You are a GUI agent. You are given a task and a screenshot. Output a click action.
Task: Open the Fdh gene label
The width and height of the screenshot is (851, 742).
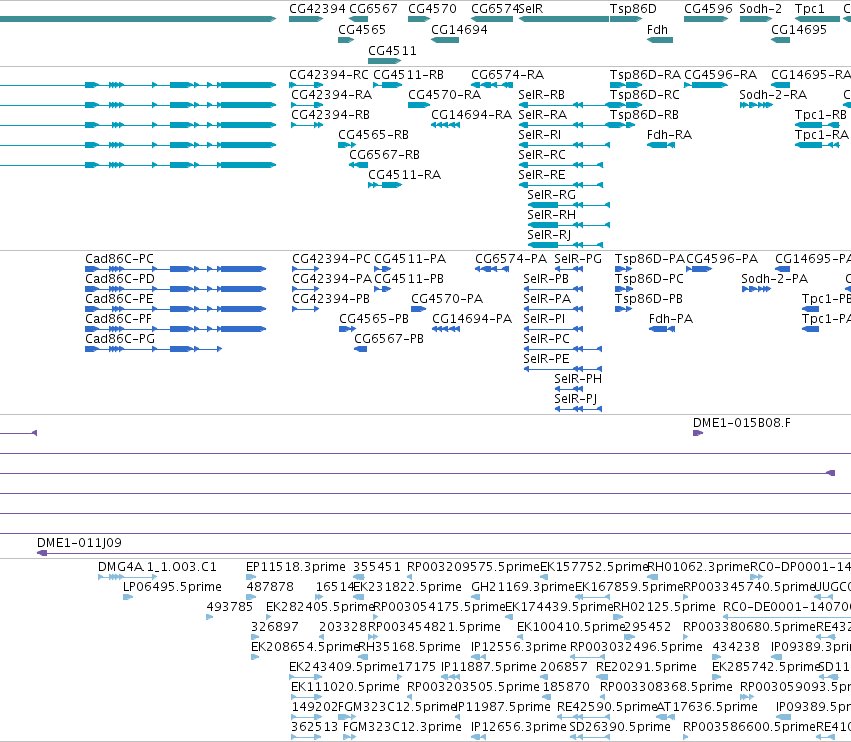pyautogui.click(x=657, y=30)
